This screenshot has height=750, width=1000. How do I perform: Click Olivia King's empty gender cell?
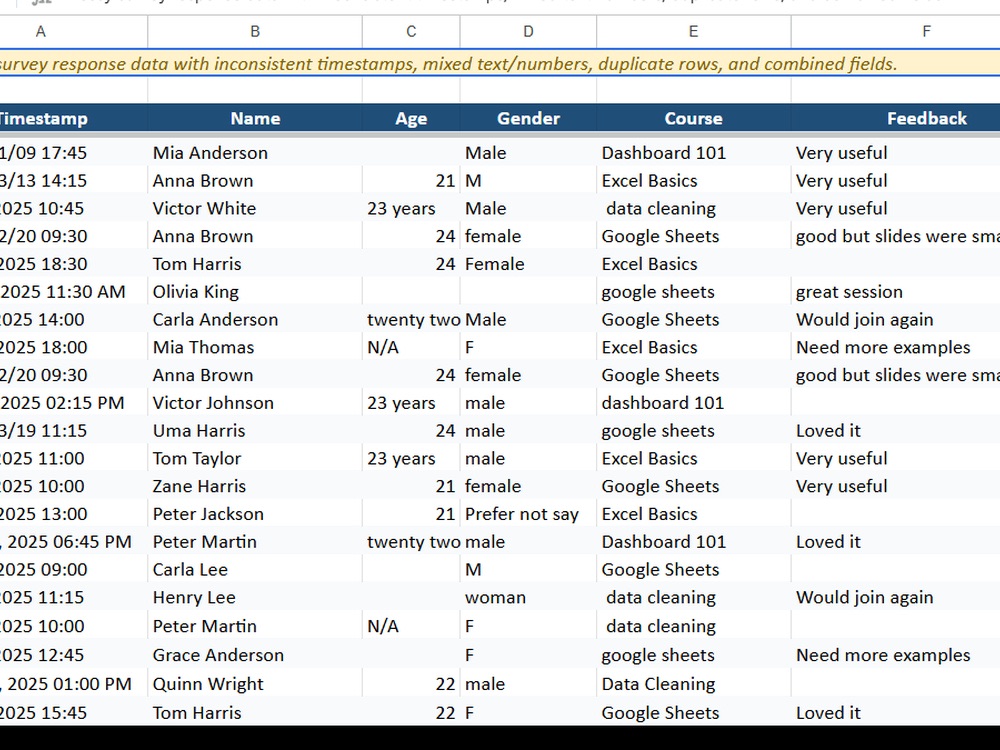coord(528,291)
